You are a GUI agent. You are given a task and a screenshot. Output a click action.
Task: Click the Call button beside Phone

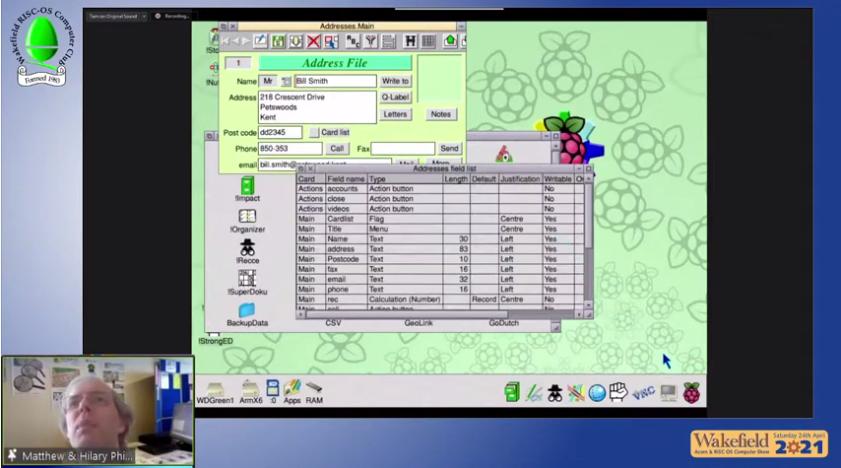337,148
